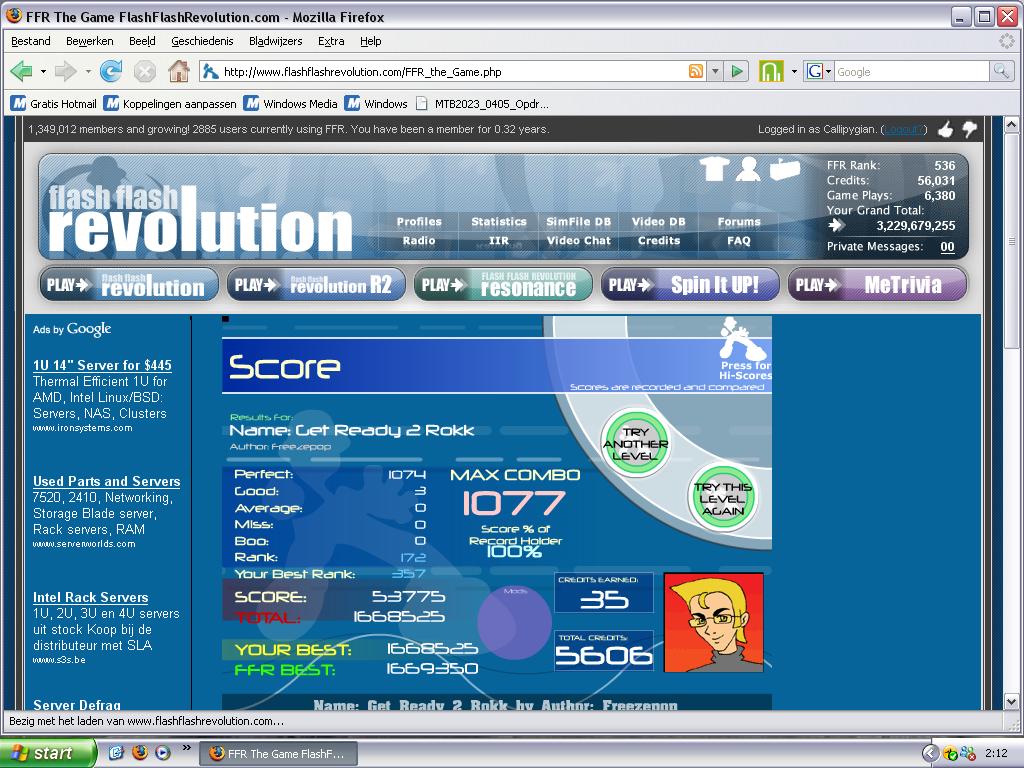Open the Help menu
Image resolution: width=1024 pixels, height=768 pixels.
tap(370, 41)
